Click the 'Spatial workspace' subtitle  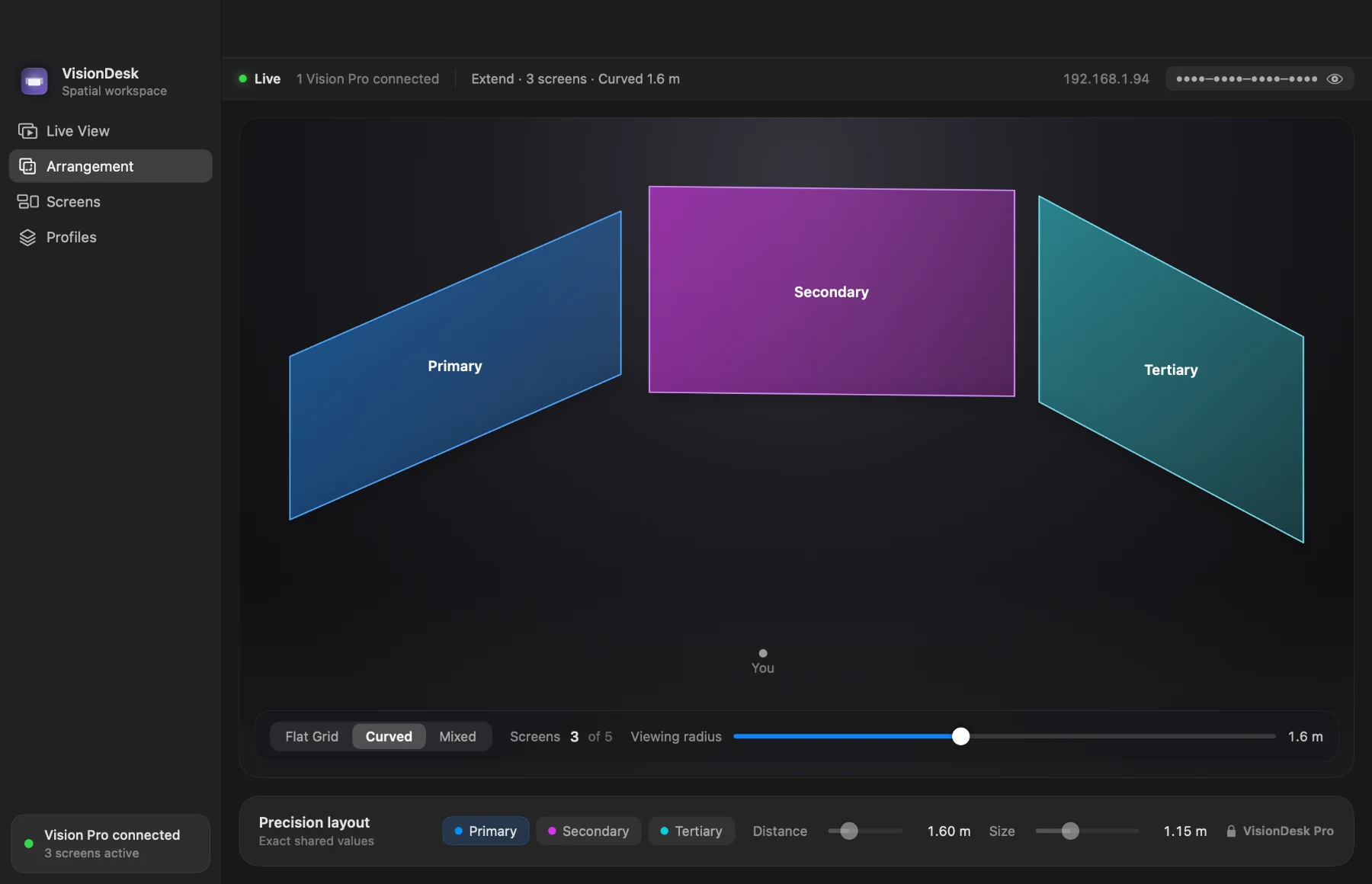(x=114, y=91)
